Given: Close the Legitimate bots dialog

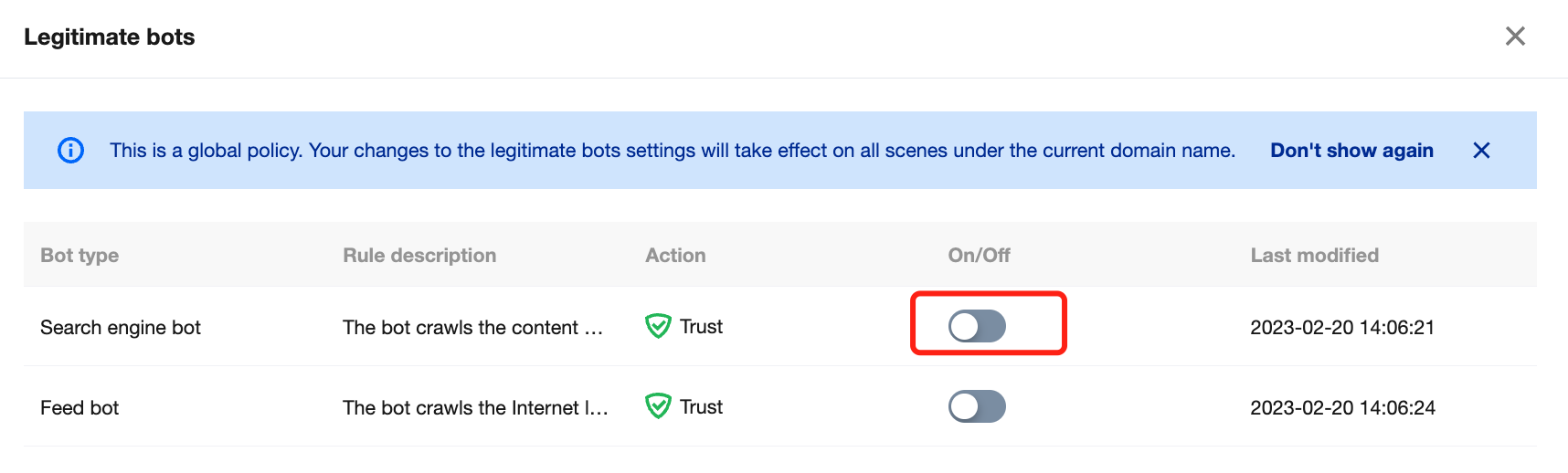Looking at the screenshot, I should (x=1515, y=37).
